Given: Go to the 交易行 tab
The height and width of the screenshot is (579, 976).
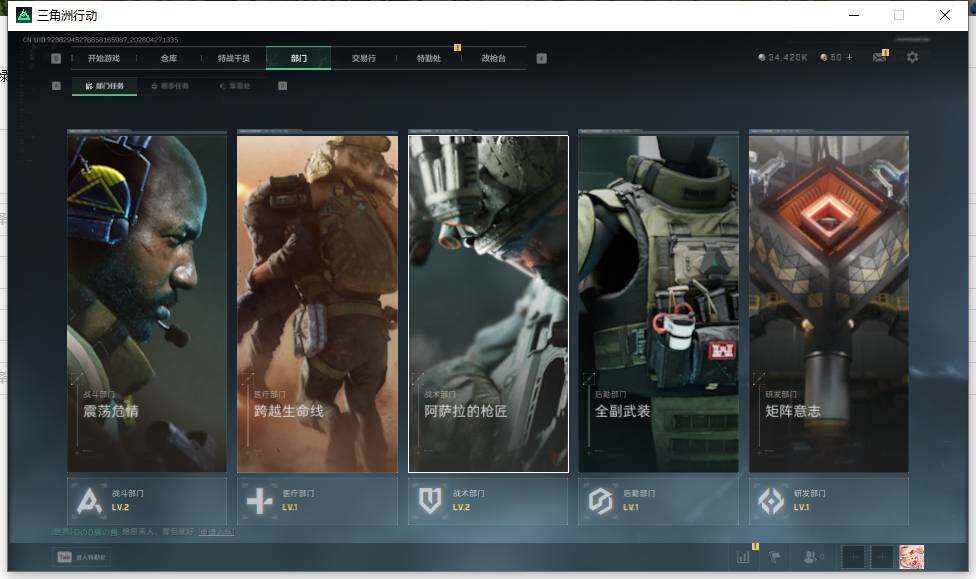Looking at the screenshot, I should [x=364, y=59].
